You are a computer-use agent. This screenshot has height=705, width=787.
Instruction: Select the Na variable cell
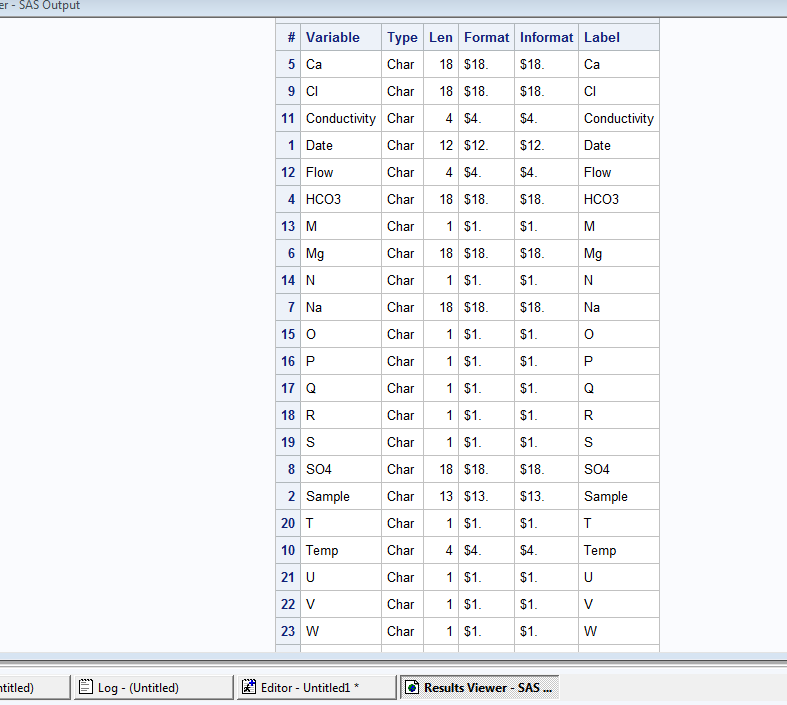click(341, 308)
